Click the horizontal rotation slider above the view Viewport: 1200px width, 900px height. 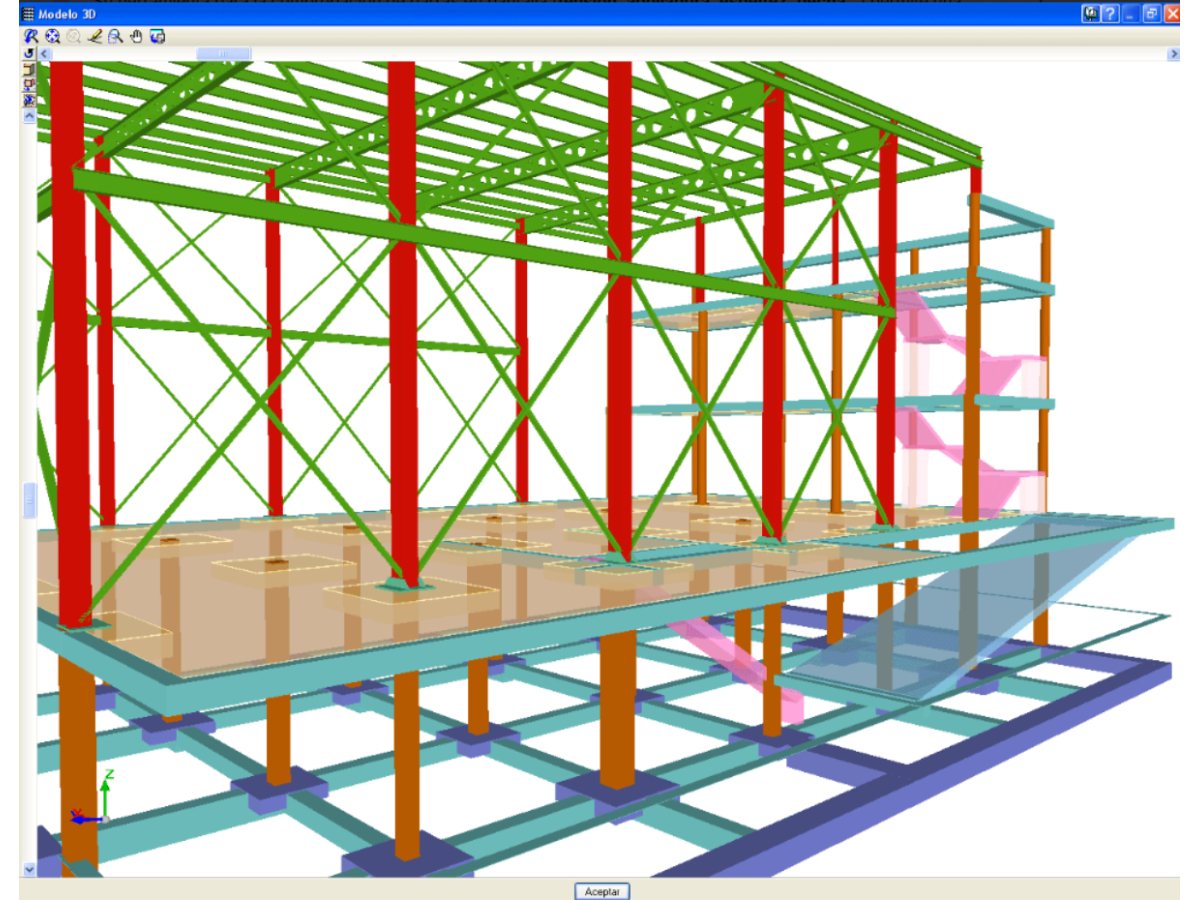[x=225, y=53]
